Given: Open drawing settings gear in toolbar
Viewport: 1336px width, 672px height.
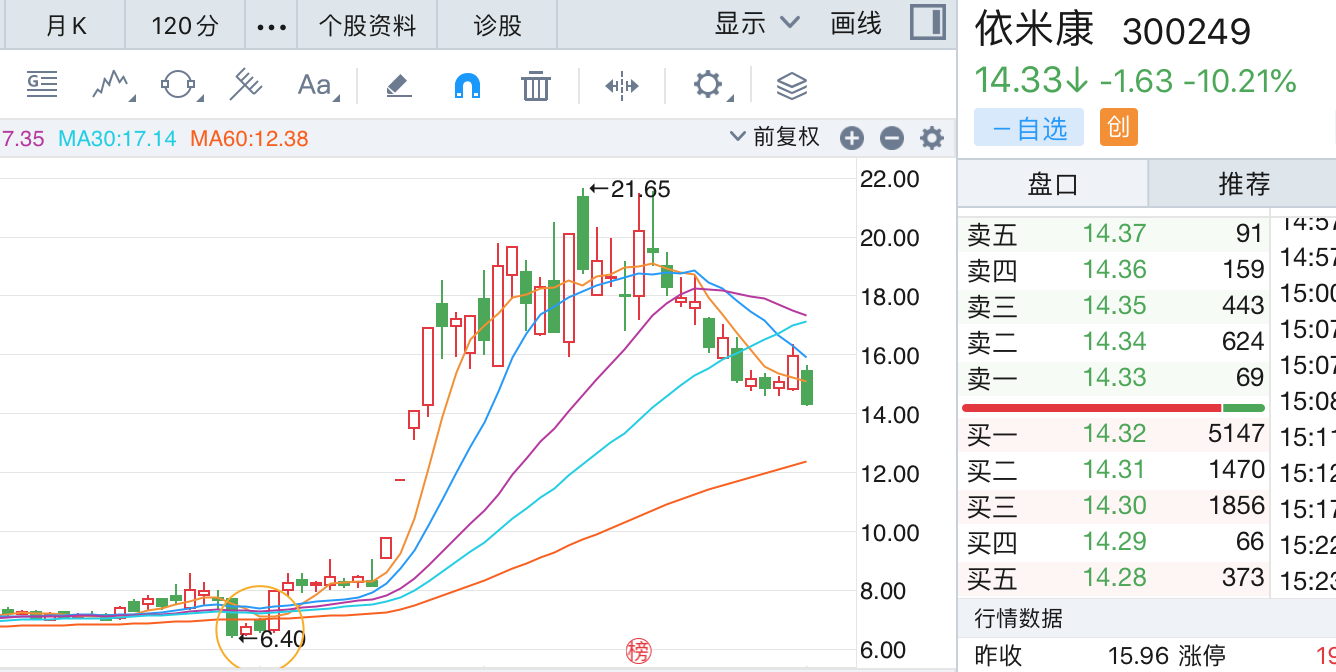Looking at the screenshot, I should point(708,85).
